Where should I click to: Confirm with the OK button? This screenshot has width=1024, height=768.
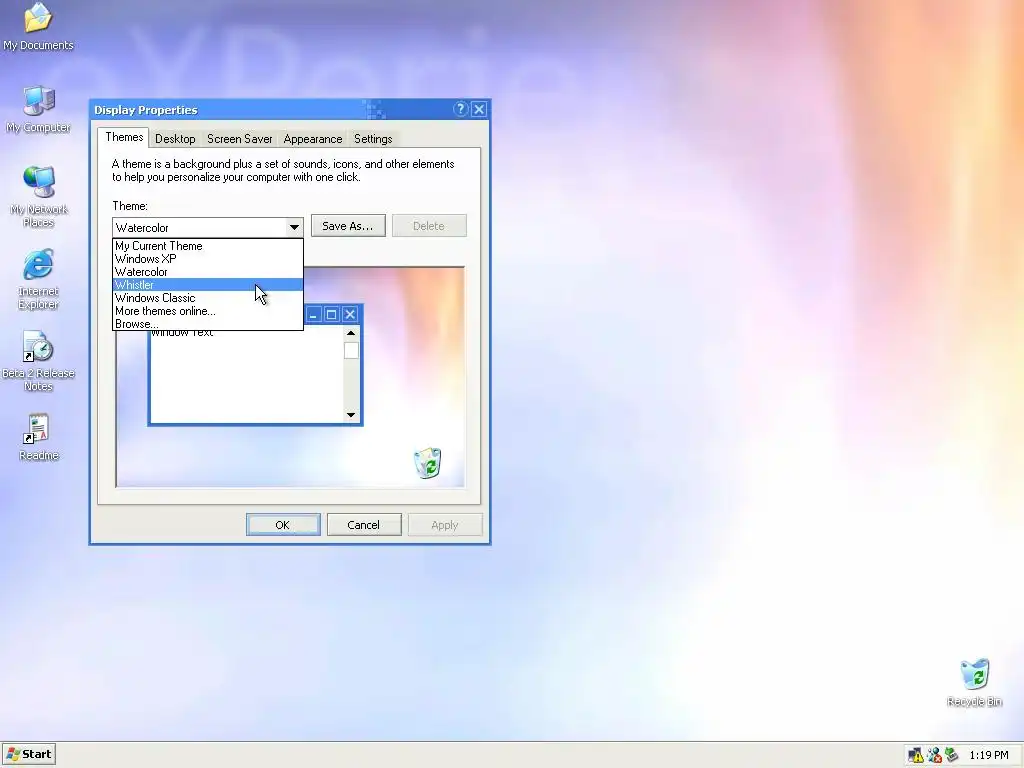(x=283, y=525)
